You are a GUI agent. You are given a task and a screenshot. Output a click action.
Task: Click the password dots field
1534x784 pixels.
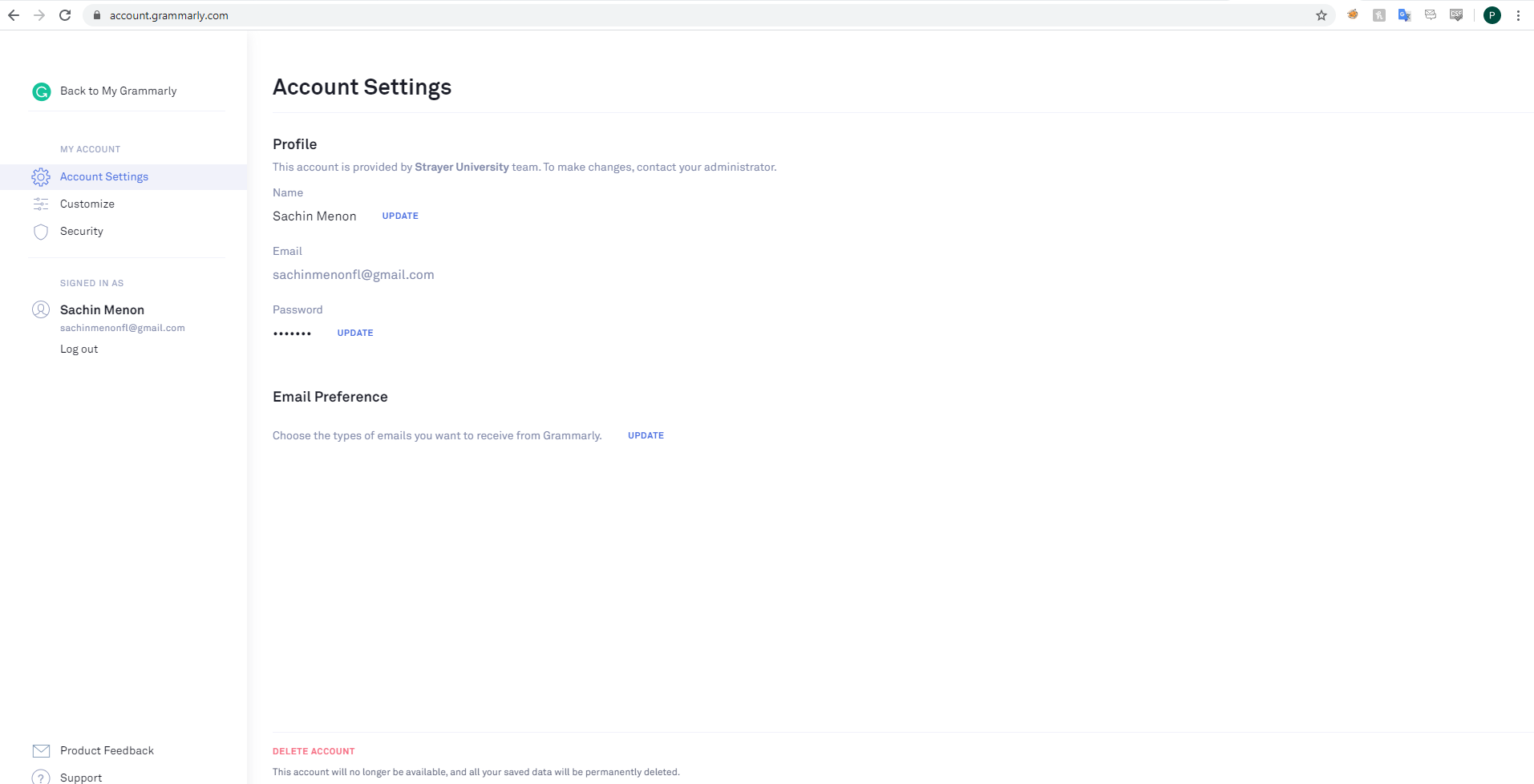pos(292,333)
